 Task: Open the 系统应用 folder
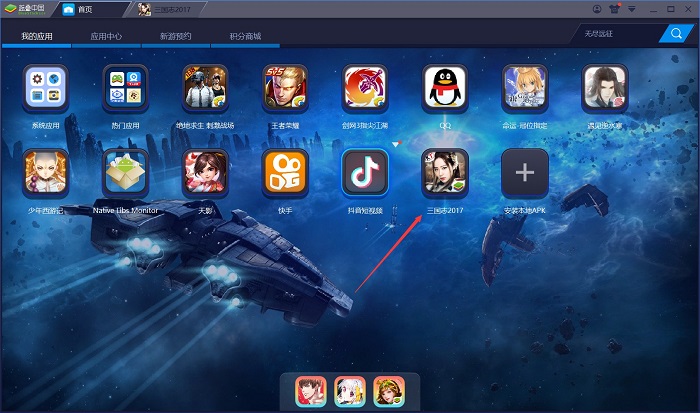(46, 89)
